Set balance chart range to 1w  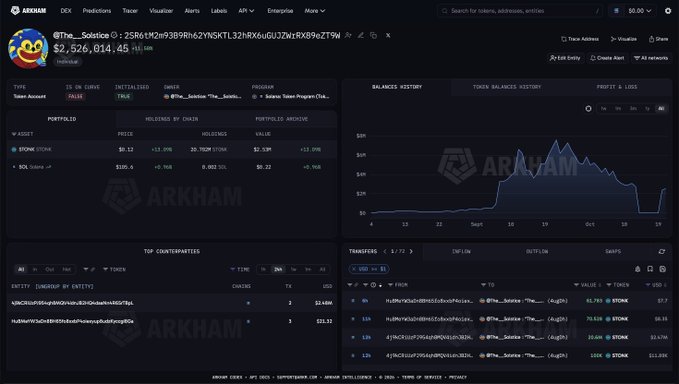pos(603,109)
